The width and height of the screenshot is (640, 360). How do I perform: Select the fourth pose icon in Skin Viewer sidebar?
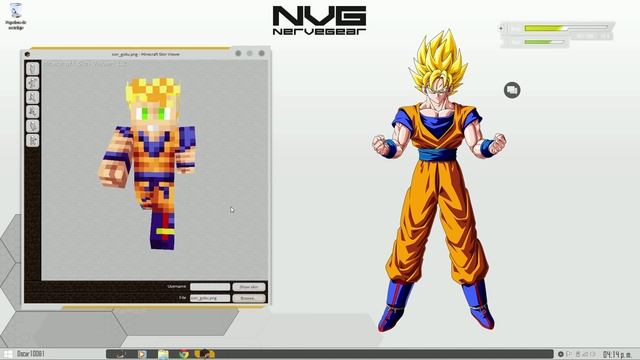(x=33, y=112)
